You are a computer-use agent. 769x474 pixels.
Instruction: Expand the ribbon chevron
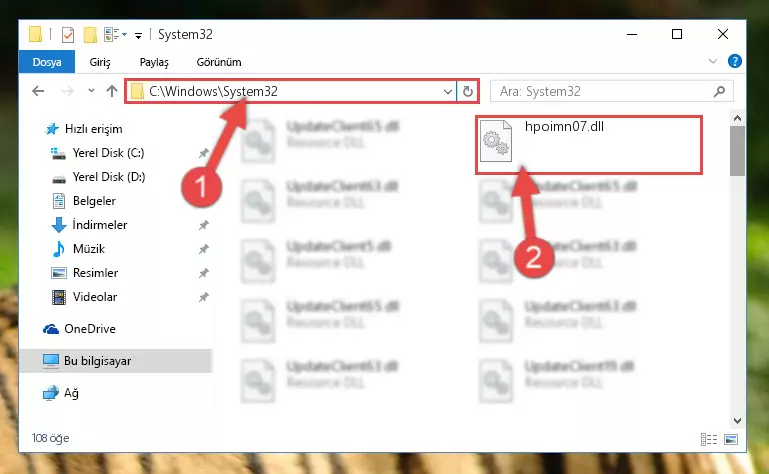[713, 61]
